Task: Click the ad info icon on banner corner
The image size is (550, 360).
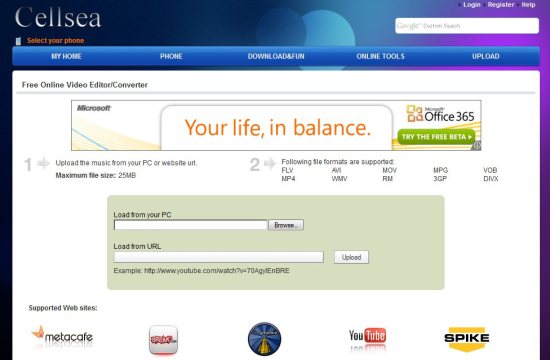Action: click(476, 146)
